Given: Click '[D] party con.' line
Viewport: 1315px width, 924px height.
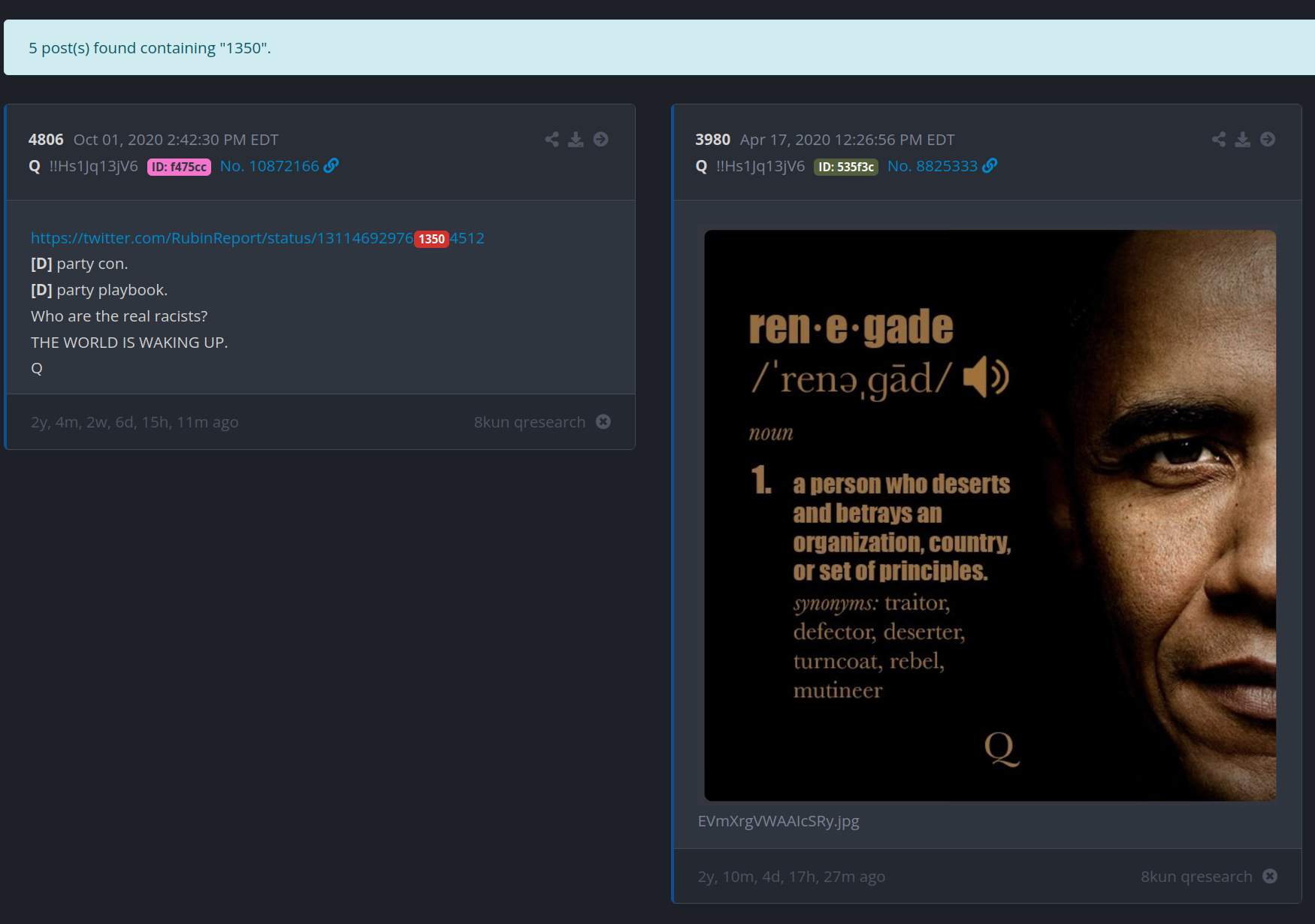Looking at the screenshot, I should [80, 264].
